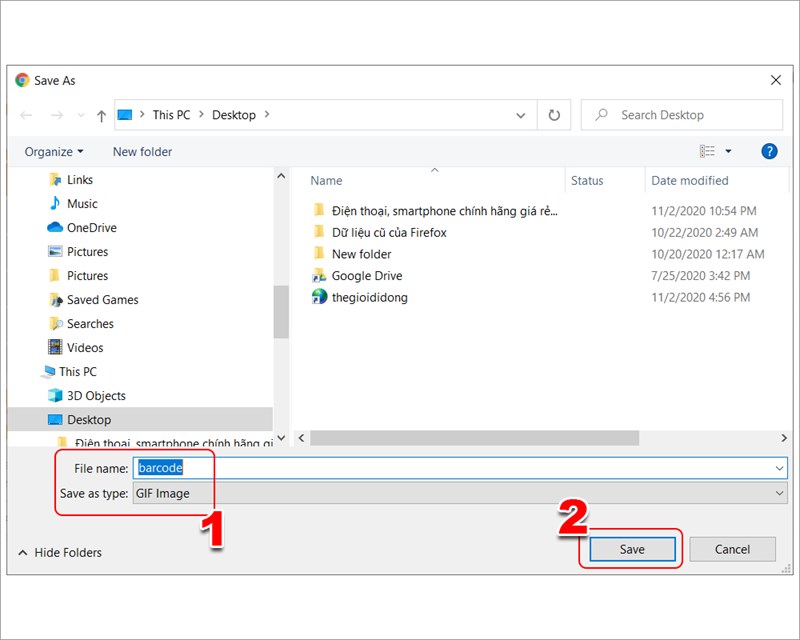Open OneDrive in the navigation pane
The height and width of the screenshot is (640, 800).
click(x=91, y=228)
